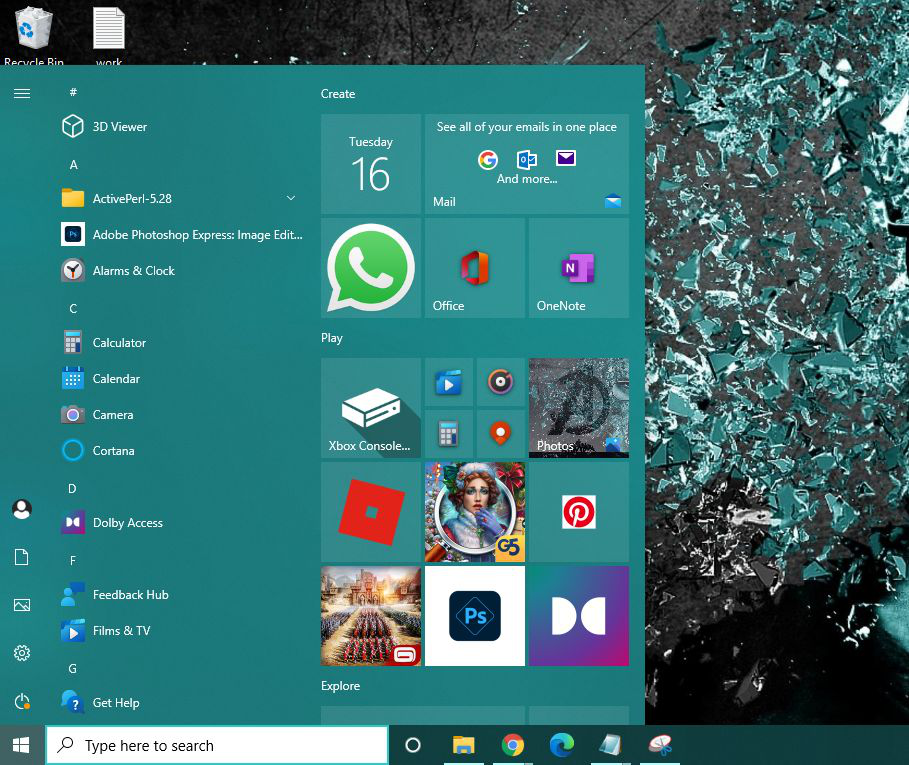
Task: Expand the Start menu hamburger button
Action: tap(22, 94)
